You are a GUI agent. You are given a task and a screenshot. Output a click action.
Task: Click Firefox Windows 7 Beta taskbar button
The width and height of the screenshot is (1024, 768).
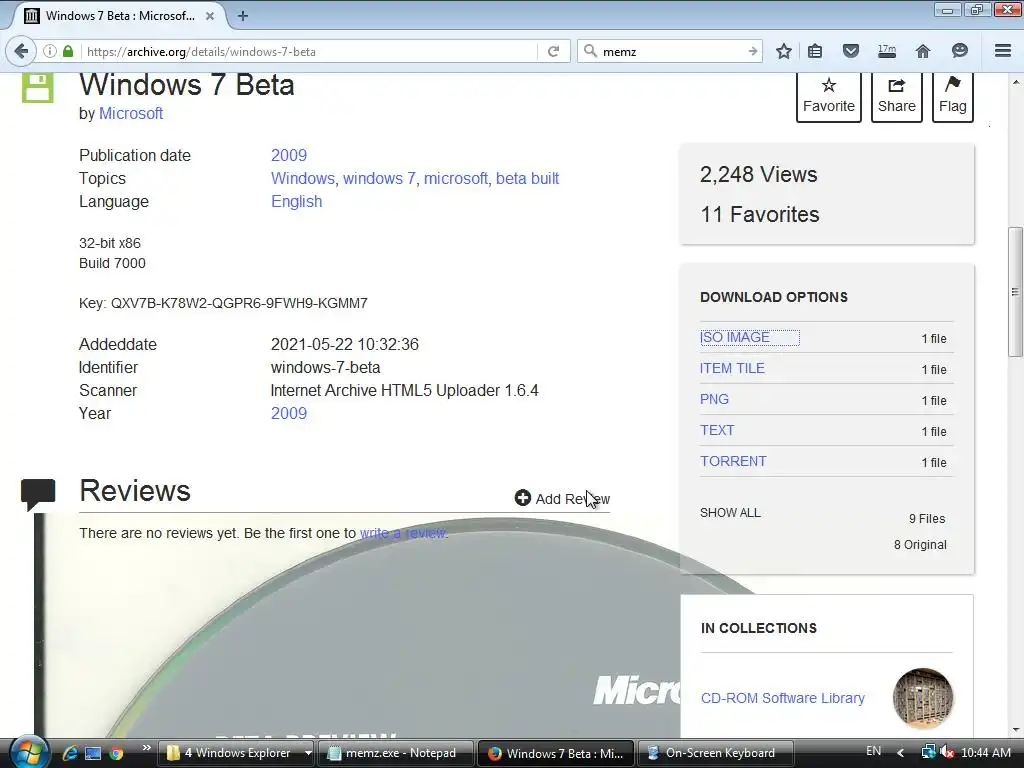555,753
